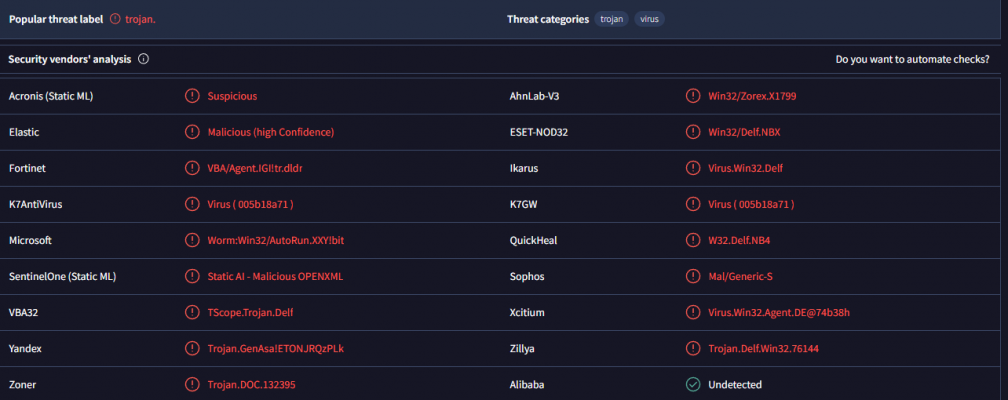This screenshot has height=400, width=1008.
Task: Select vendor name Zillya
Action: click(x=523, y=349)
